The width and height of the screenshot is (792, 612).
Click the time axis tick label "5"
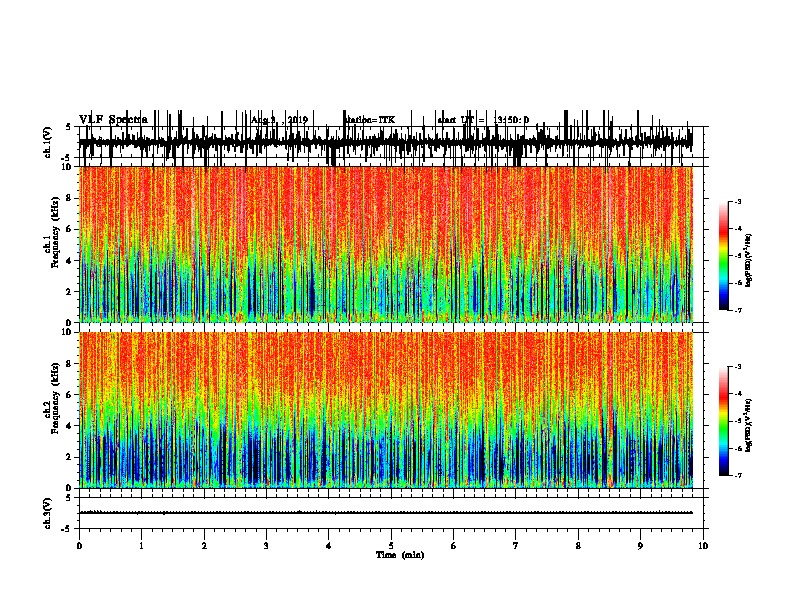[391, 546]
